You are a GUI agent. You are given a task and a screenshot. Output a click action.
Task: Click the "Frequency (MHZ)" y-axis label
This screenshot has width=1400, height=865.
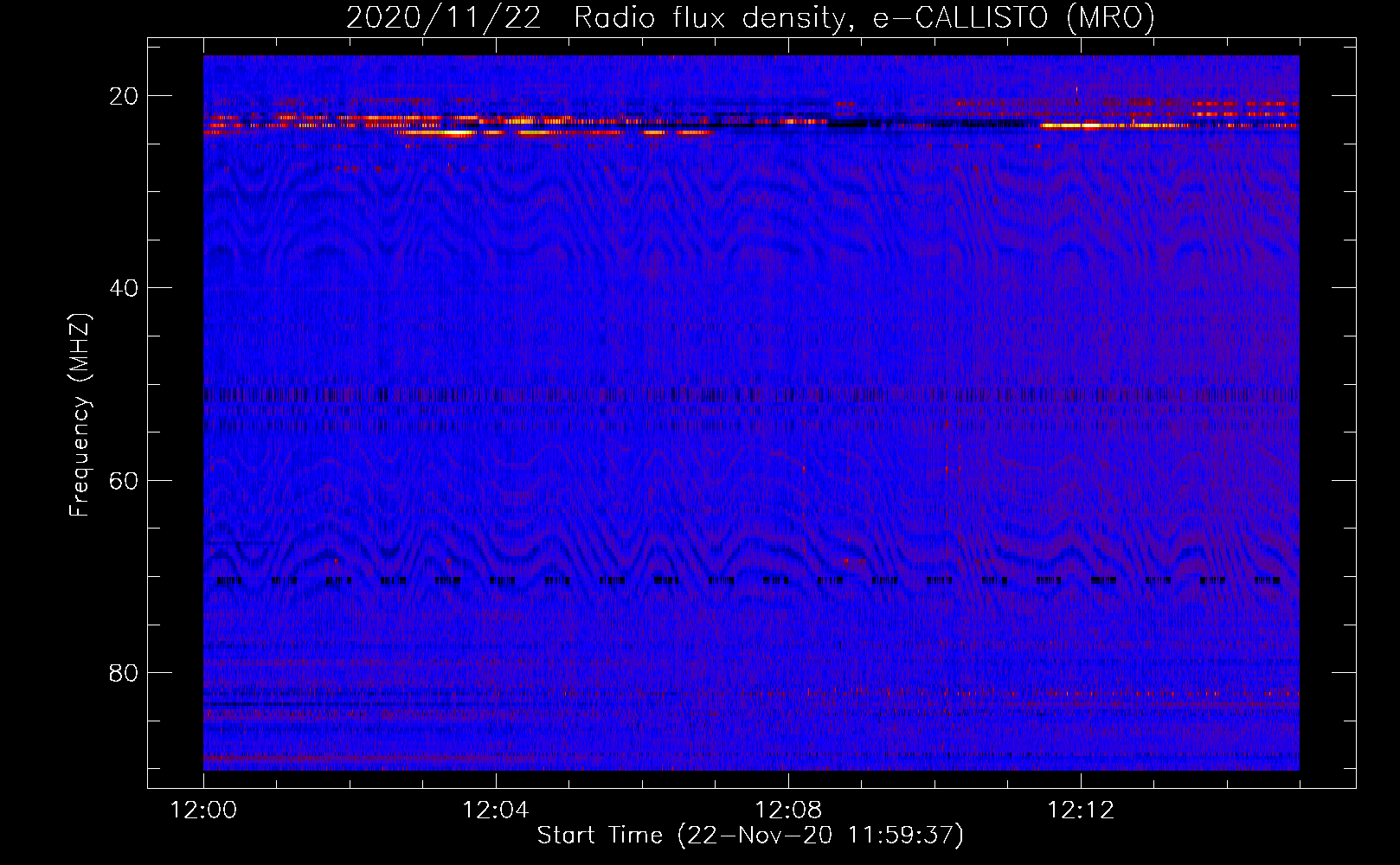(80, 415)
